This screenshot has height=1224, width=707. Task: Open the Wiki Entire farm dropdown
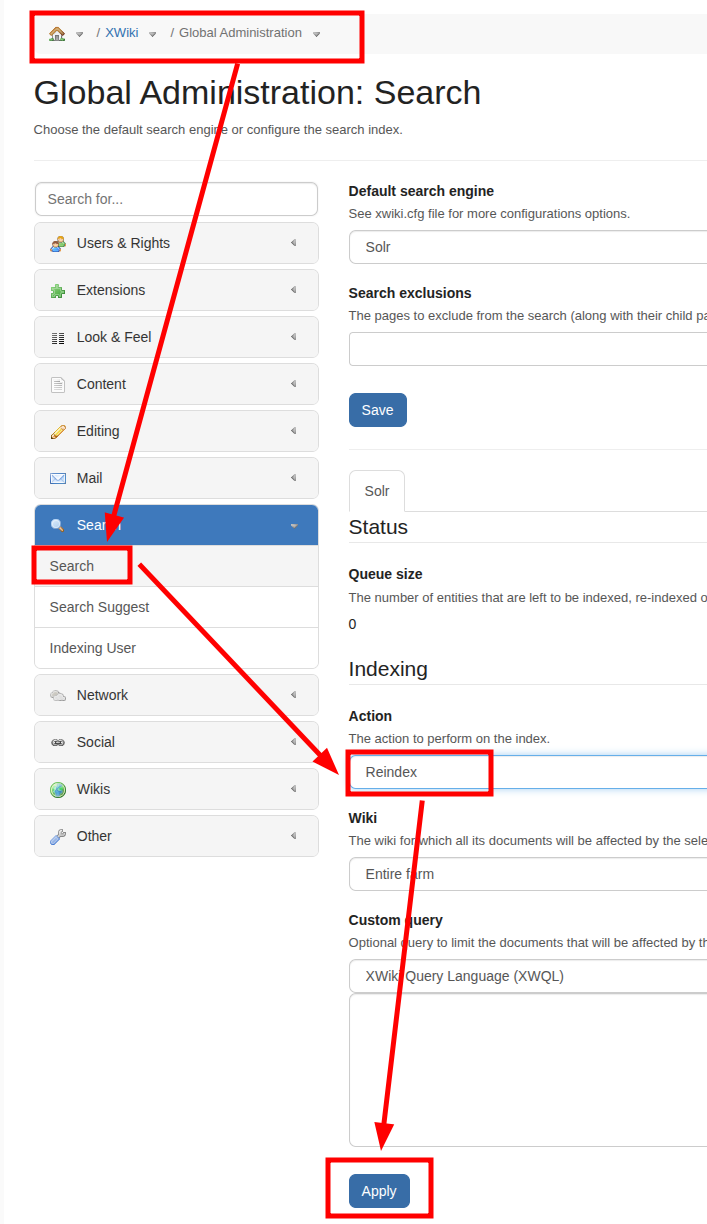(x=528, y=874)
